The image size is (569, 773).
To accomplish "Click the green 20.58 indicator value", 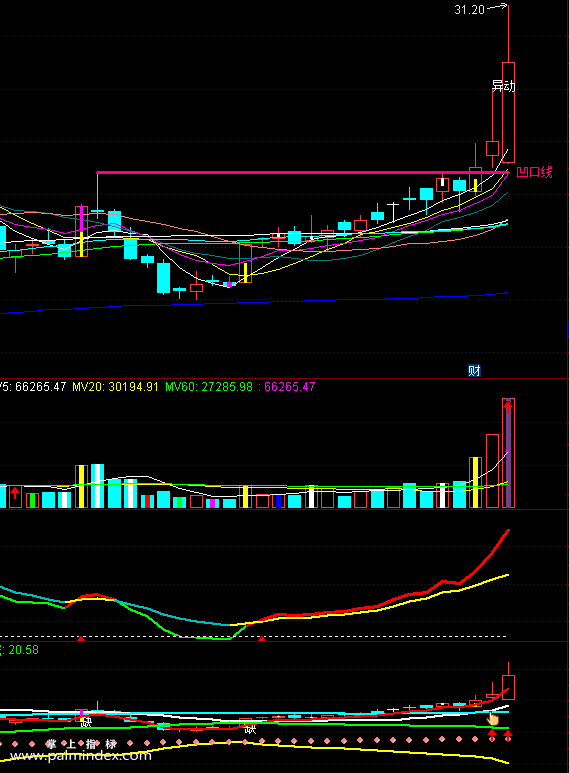I will coord(23,650).
